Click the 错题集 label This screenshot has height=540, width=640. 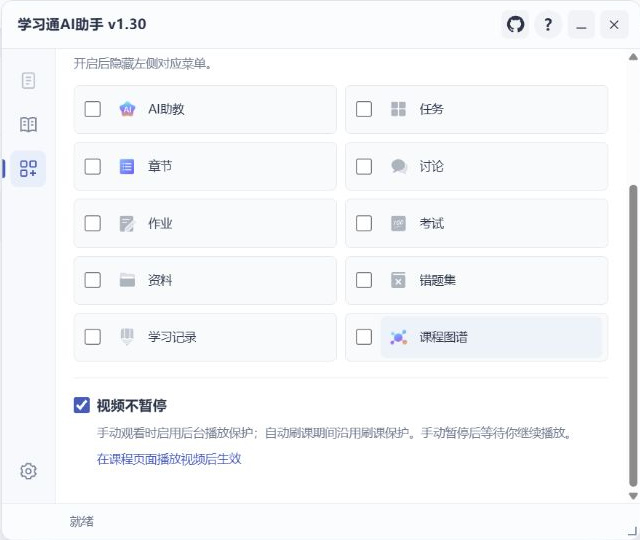[x=438, y=280]
